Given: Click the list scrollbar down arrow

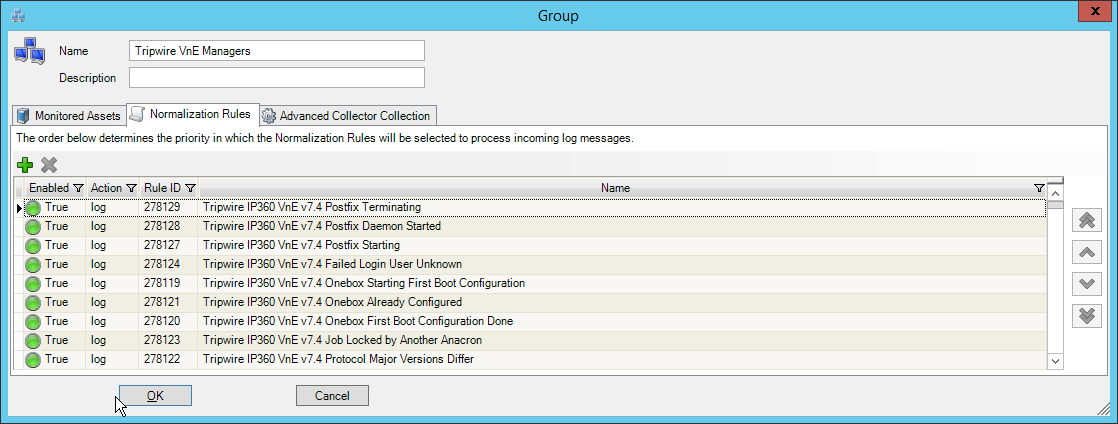Looking at the screenshot, I should (1056, 362).
